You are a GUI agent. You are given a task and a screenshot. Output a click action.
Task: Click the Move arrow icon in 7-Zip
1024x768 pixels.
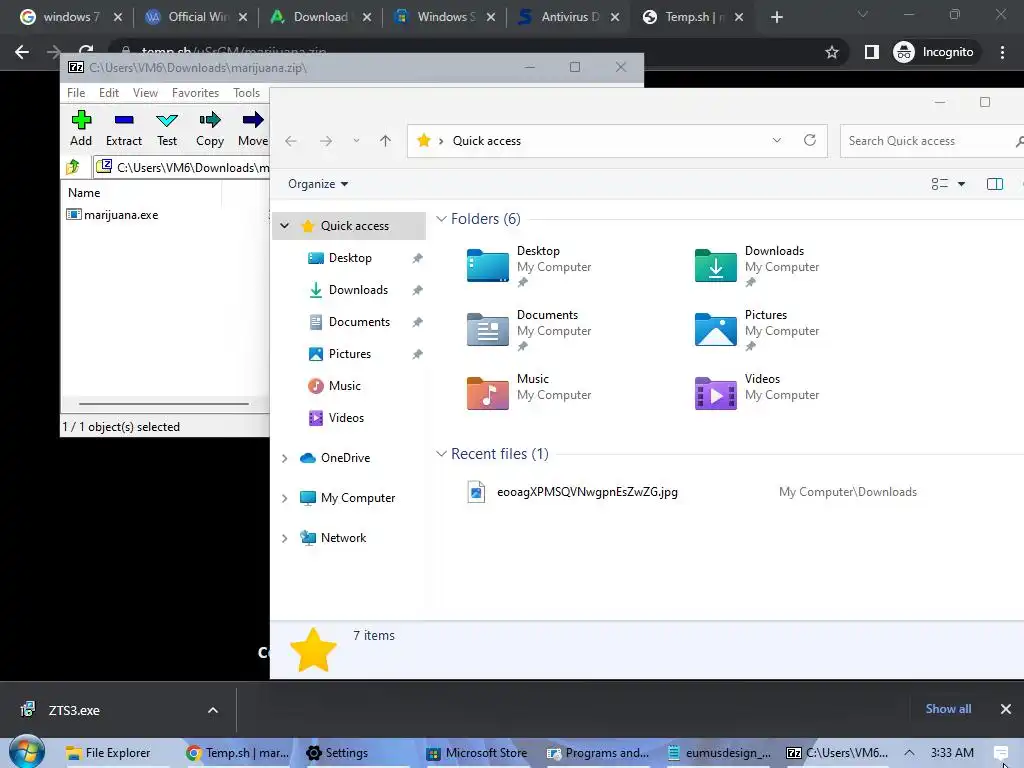(253, 120)
